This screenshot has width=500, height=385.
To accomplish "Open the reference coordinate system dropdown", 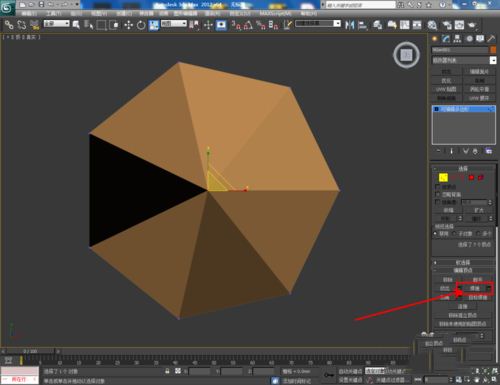I will [x=174, y=24].
